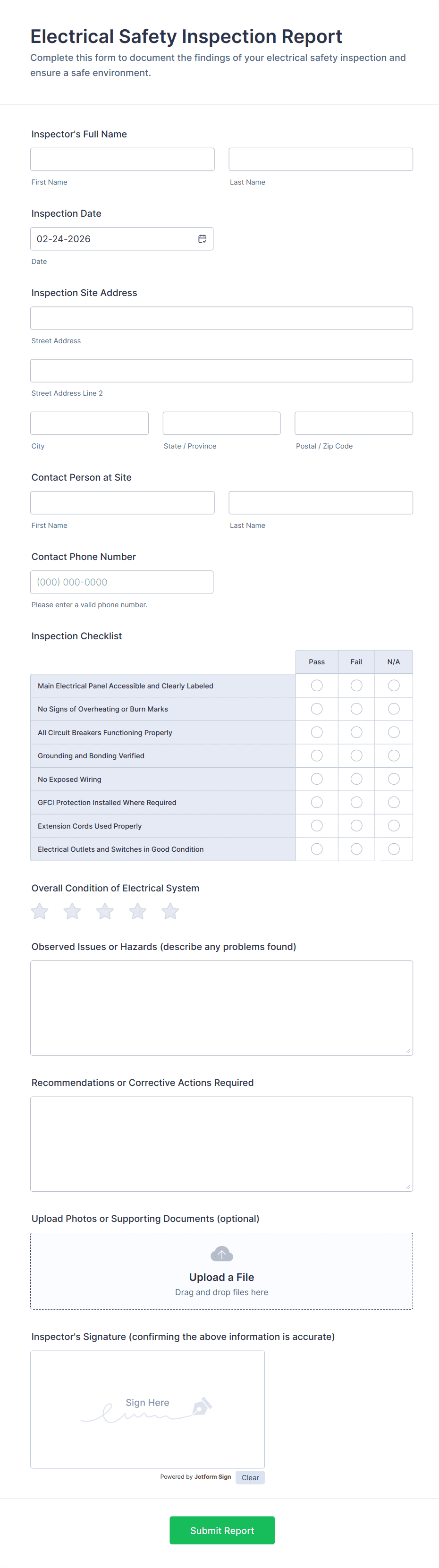
Task: Click the signature pen icon
Action: tap(202, 1407)
